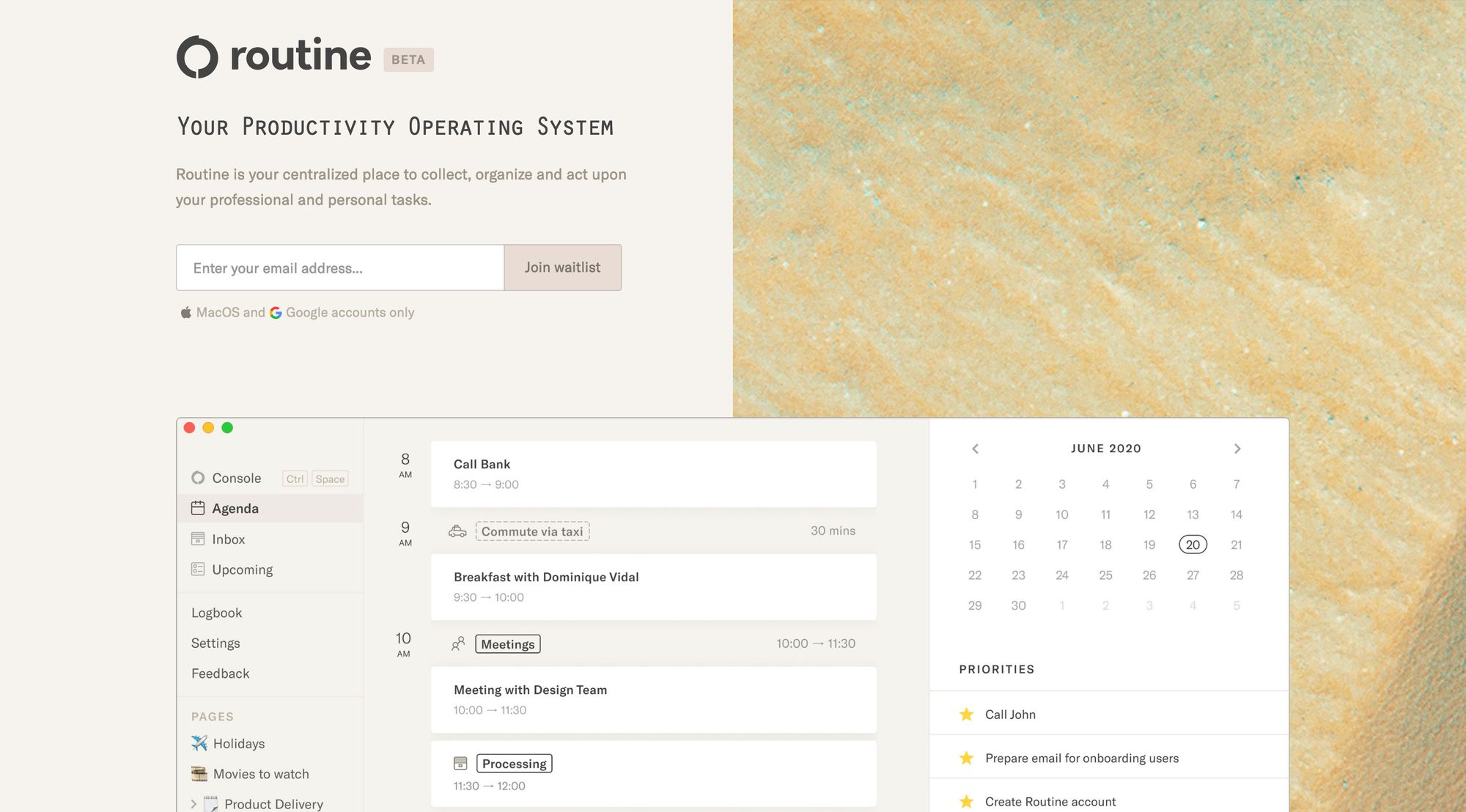Screen dimensions: 1466x812
Task: Click the film icon for Movies to watch
Action: pyautogui.click(x=199, y=774)
